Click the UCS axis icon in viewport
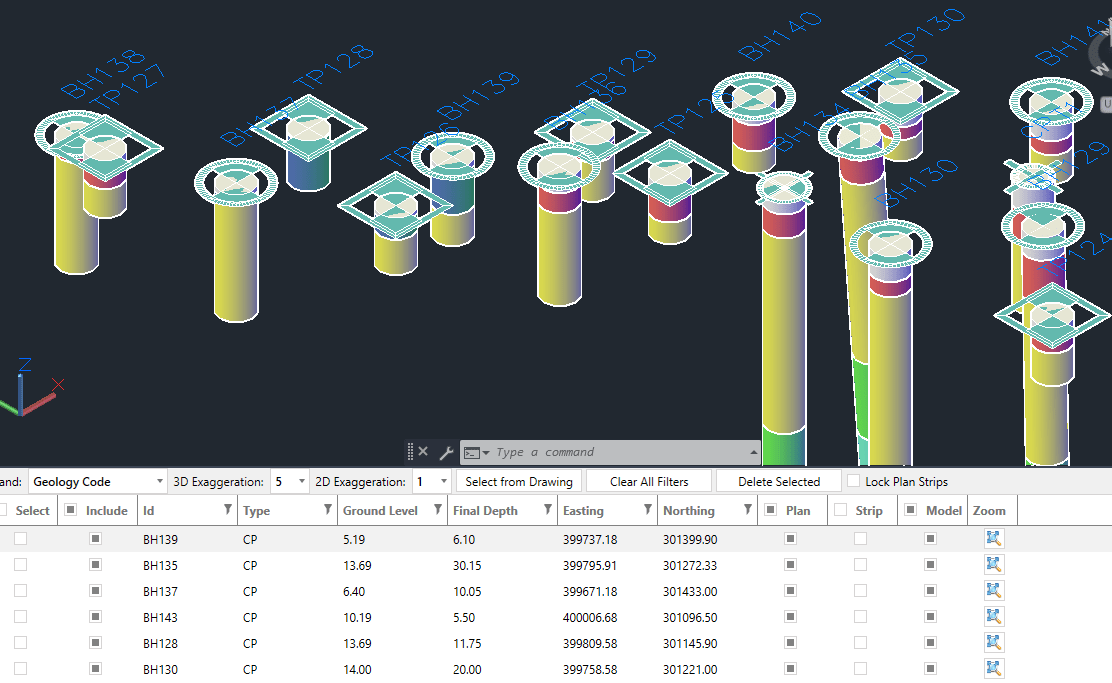Viewport: 1112px width, 683px height. tap(28, 389)
